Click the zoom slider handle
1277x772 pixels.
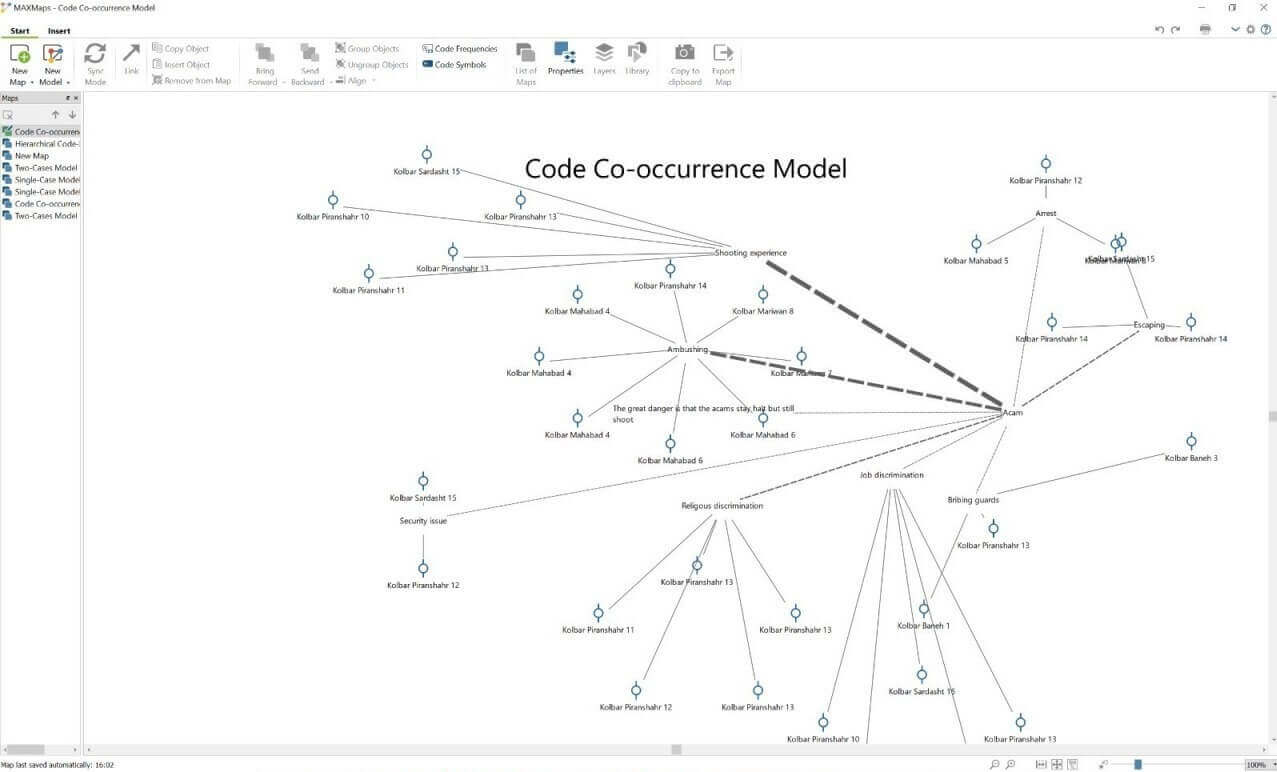click(x=1138, y=765)
